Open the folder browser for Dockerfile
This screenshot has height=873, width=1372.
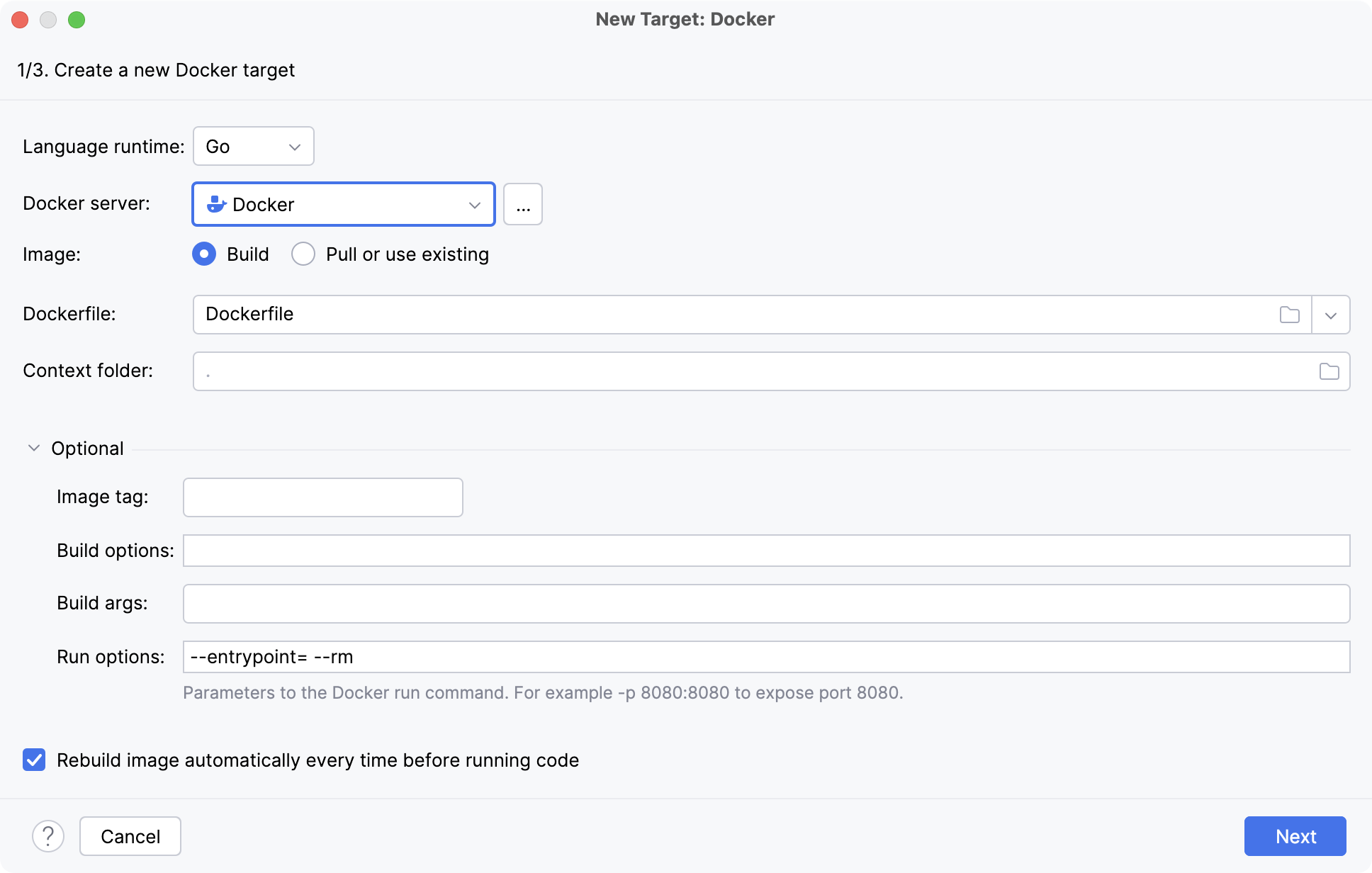[x=1291, y=315]
